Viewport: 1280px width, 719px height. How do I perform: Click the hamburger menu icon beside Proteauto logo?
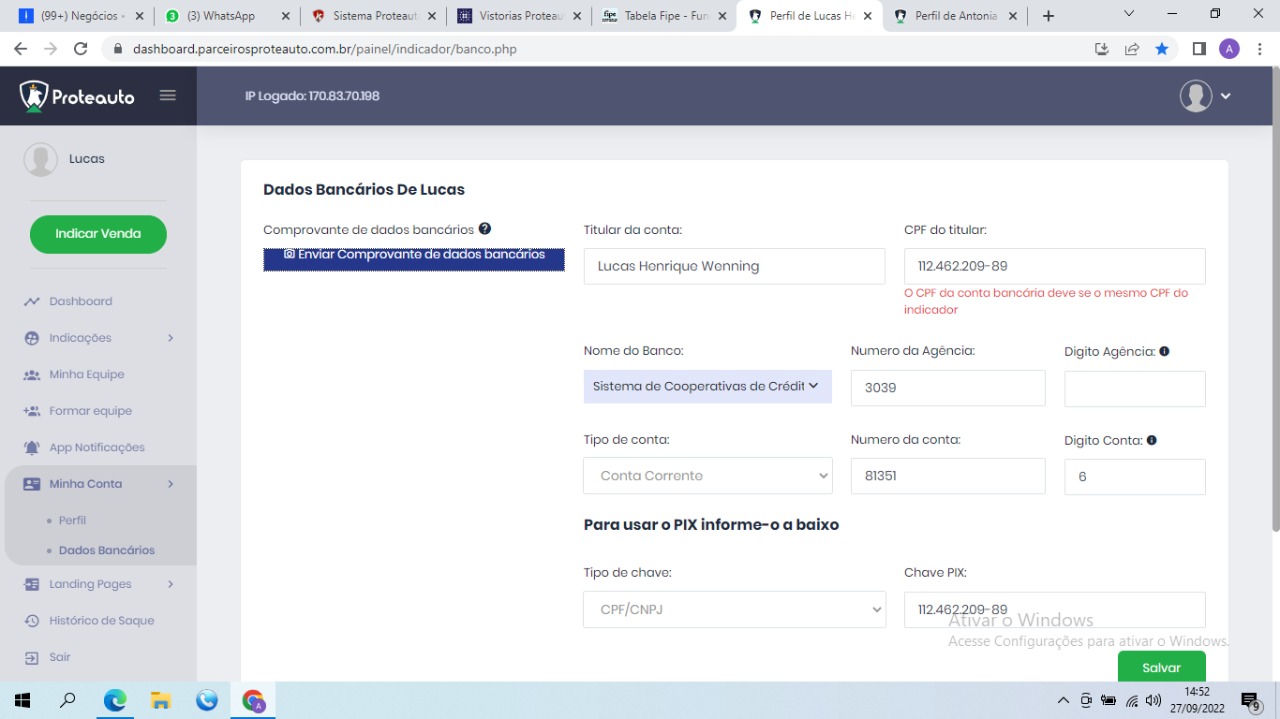tap(167, 96)
